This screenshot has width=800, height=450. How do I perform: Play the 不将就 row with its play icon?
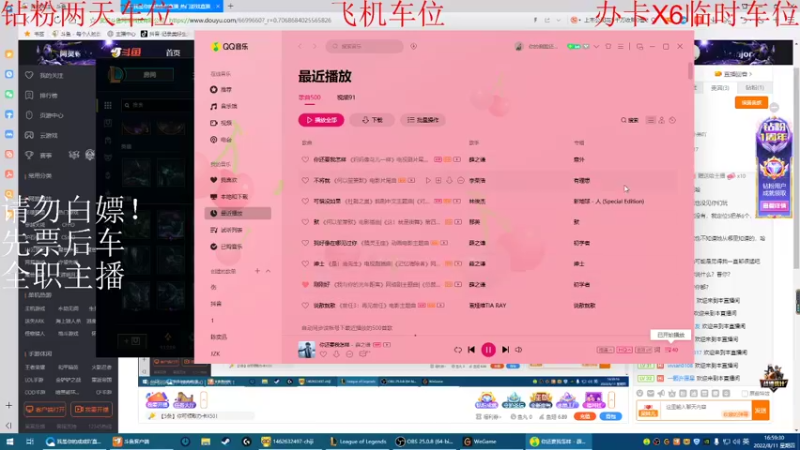tap(428, 181)
